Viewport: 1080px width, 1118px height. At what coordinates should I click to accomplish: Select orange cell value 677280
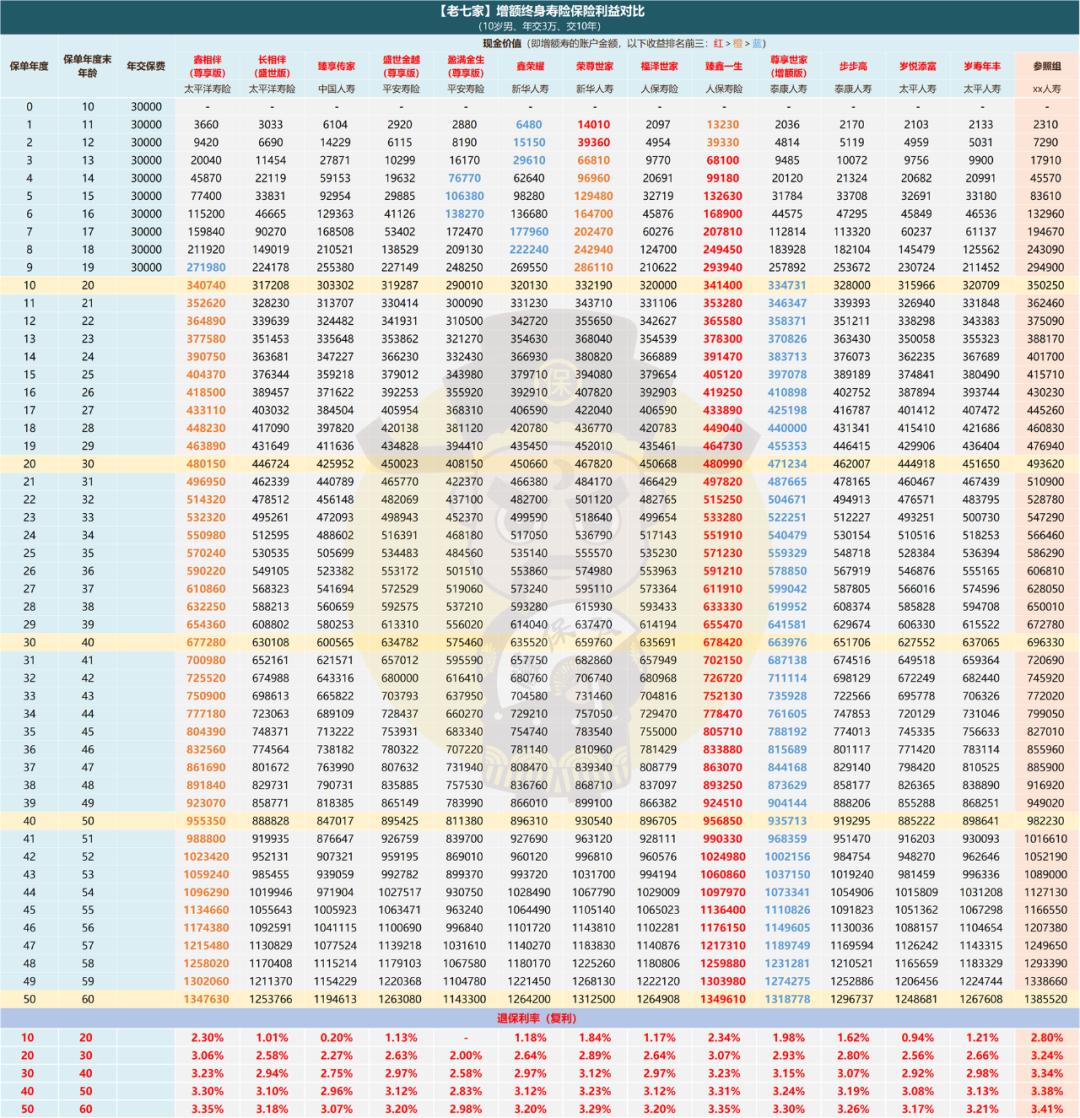pyautogui.click(x=206, y=642)
